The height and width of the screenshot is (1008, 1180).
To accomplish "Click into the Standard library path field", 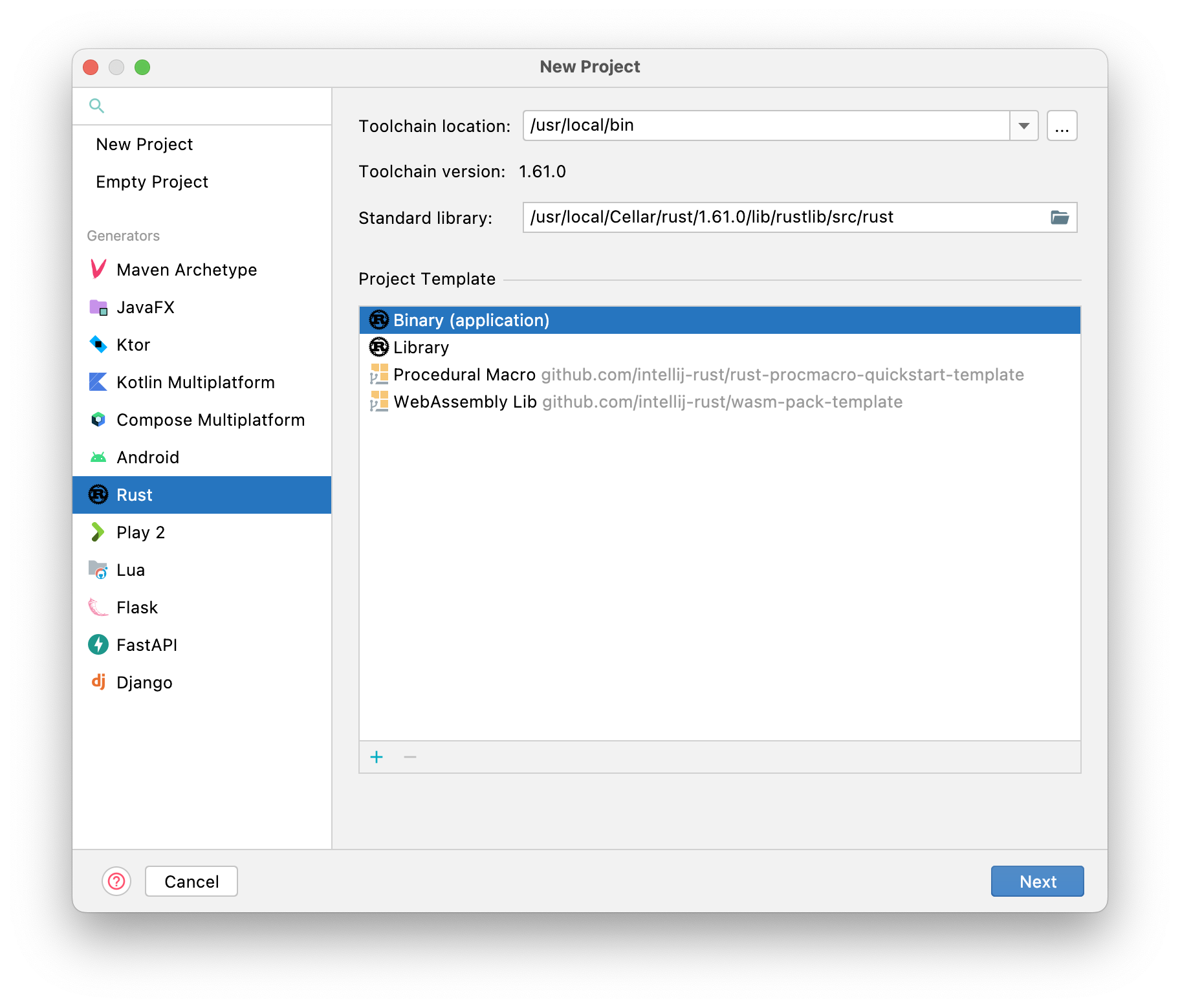I will [776, 217].
